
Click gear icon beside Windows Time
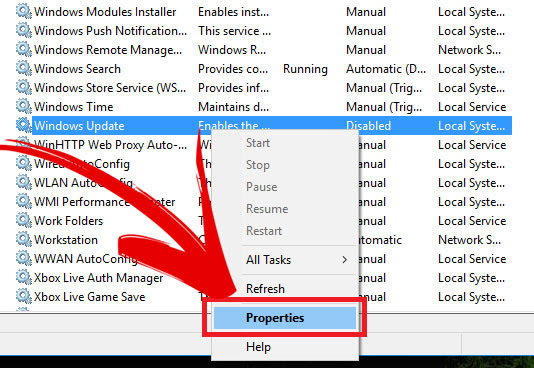(x=23, y=107)
